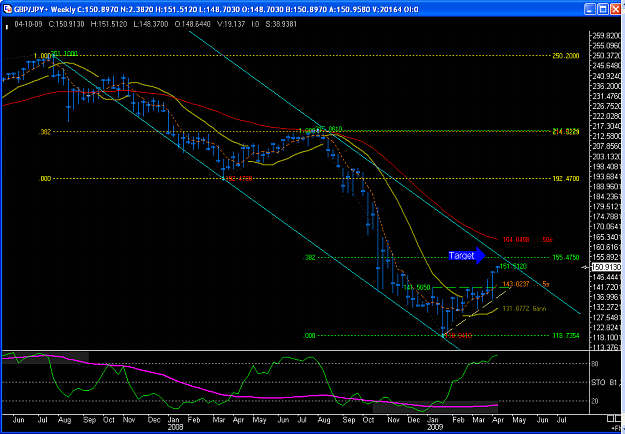Click the green .382 Fibonacci label
The width and height of the screenshot is (625, 434).
(x=310, y=258)
